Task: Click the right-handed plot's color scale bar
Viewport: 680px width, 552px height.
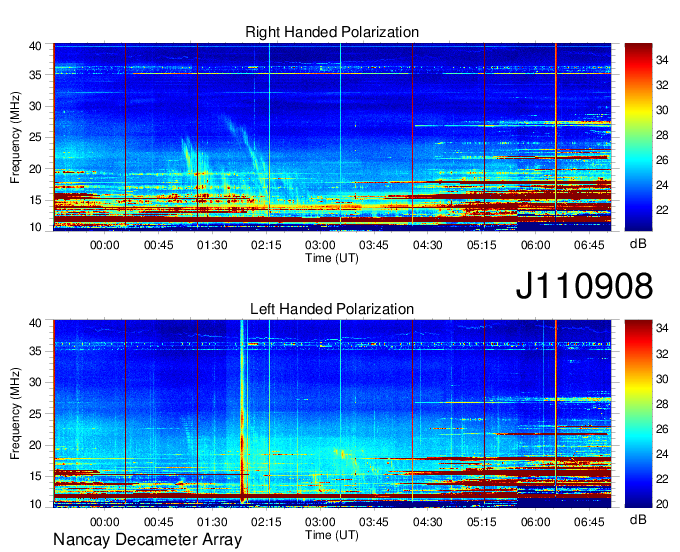Action: [638, 137]
